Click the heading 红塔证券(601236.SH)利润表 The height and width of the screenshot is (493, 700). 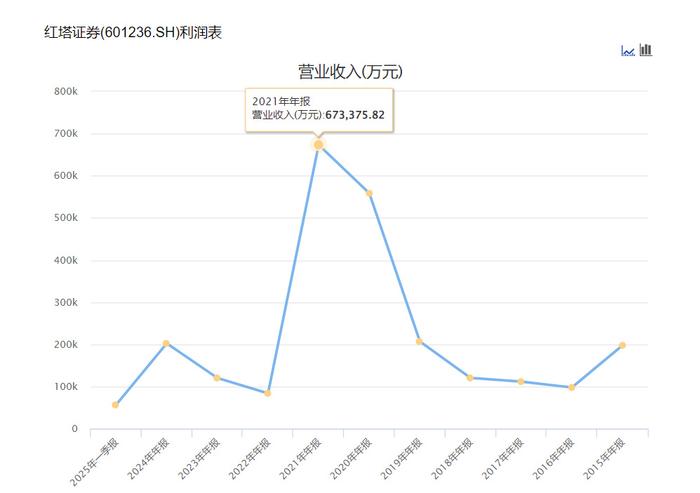pyautogui.click(x=133, y=33)
